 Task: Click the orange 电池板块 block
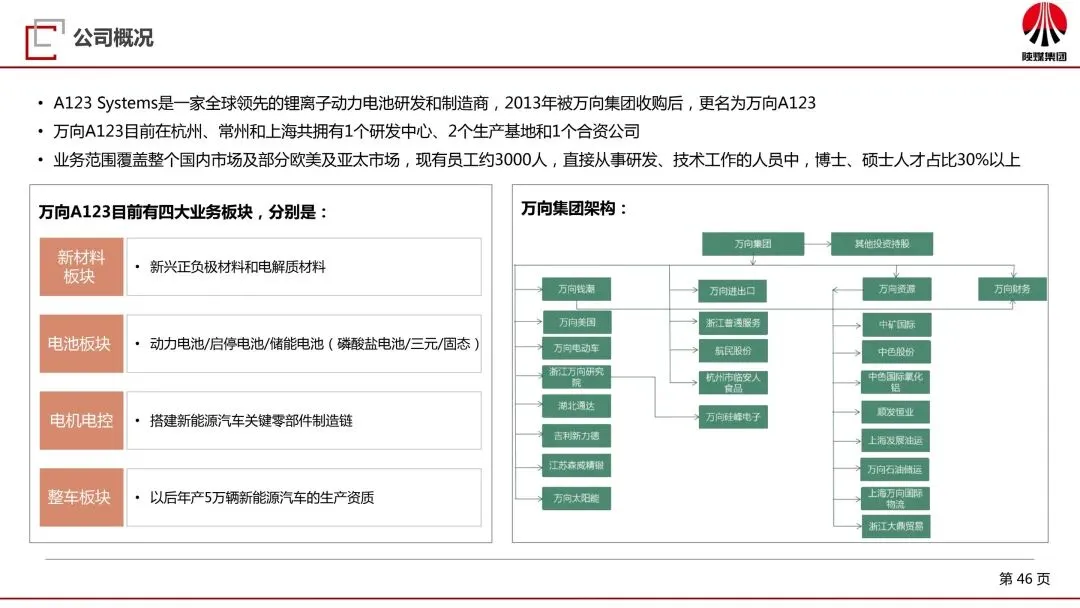[x=81, y=344]
